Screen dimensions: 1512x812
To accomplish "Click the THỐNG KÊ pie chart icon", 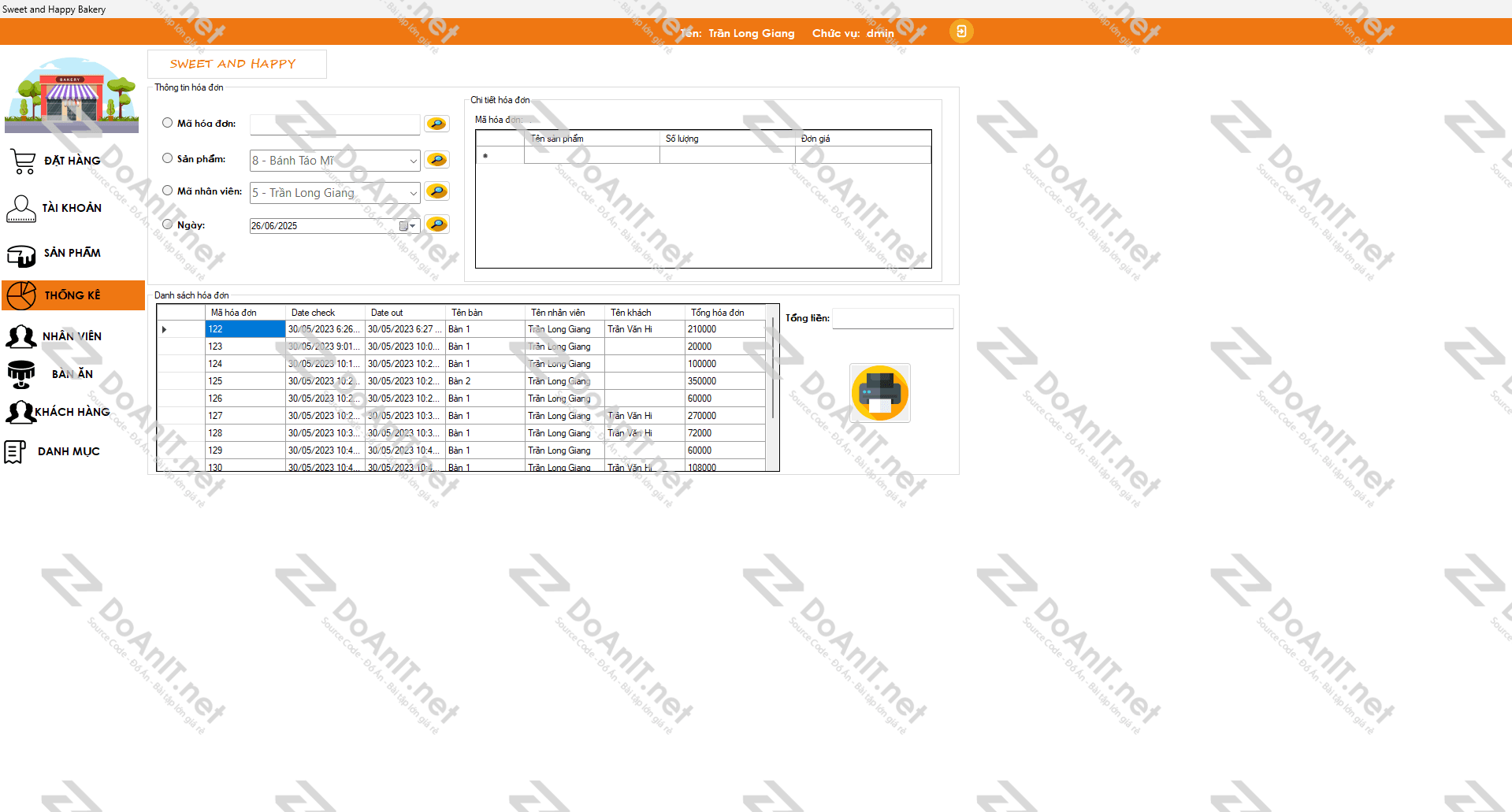I will [21, 295].
